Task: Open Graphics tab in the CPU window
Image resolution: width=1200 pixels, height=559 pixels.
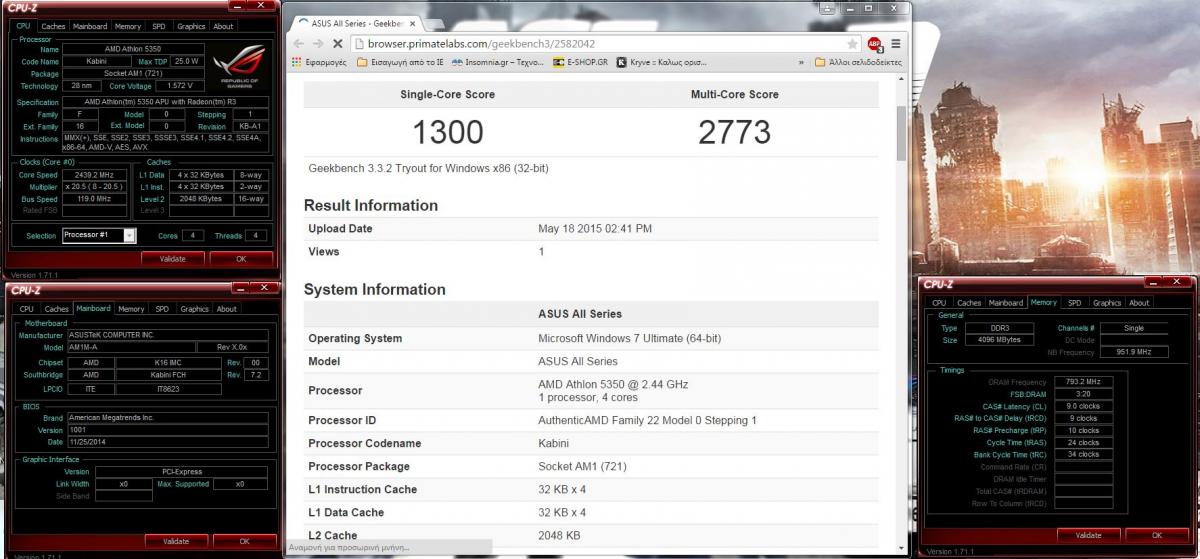Action: tap(191, 27)
